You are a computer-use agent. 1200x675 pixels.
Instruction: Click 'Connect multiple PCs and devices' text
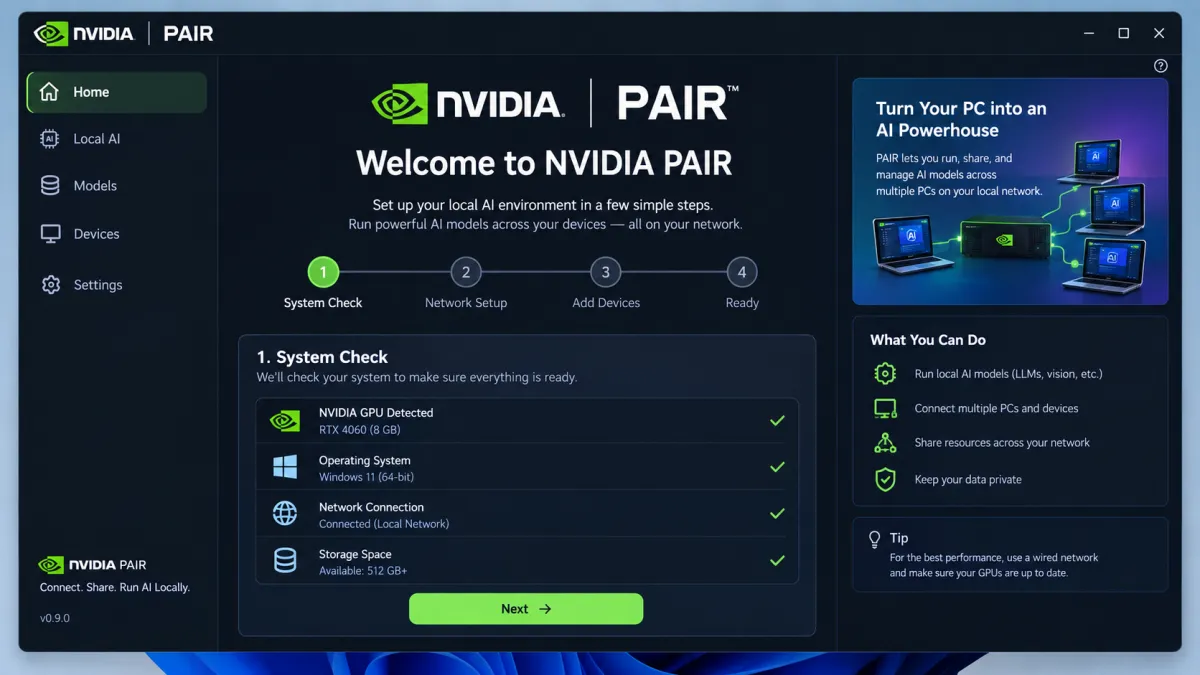pos(996,408)
